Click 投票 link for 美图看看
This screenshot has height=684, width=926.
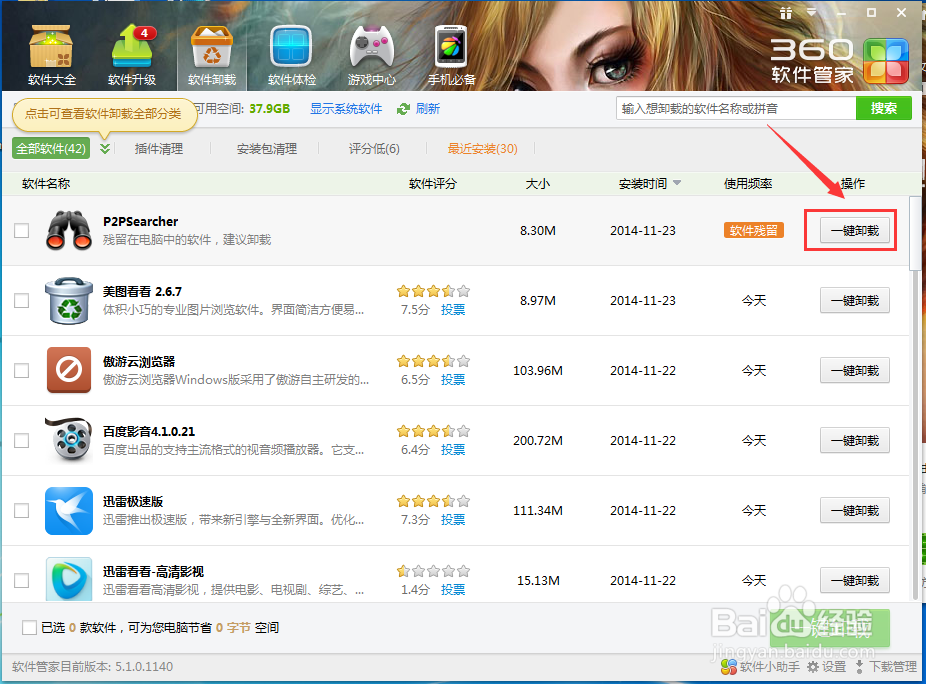pyautogui.click(x=453, y=310)
